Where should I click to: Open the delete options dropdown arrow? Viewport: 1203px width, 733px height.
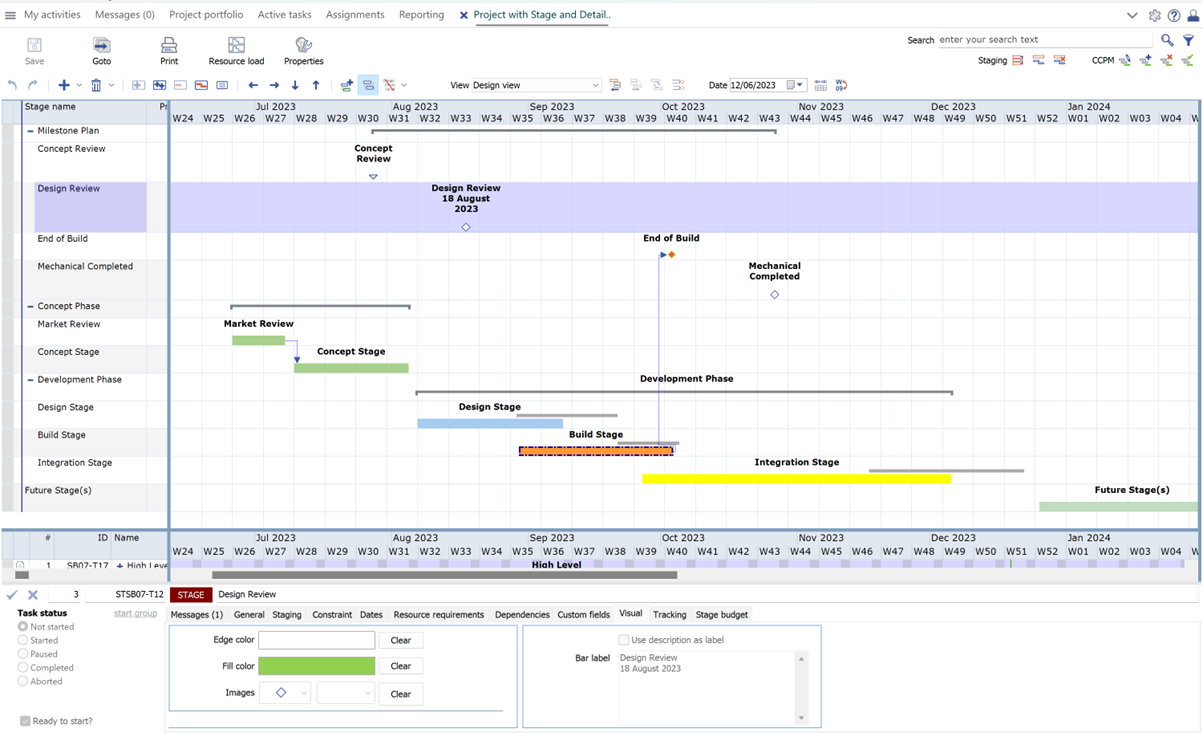[x=111, y=85]
